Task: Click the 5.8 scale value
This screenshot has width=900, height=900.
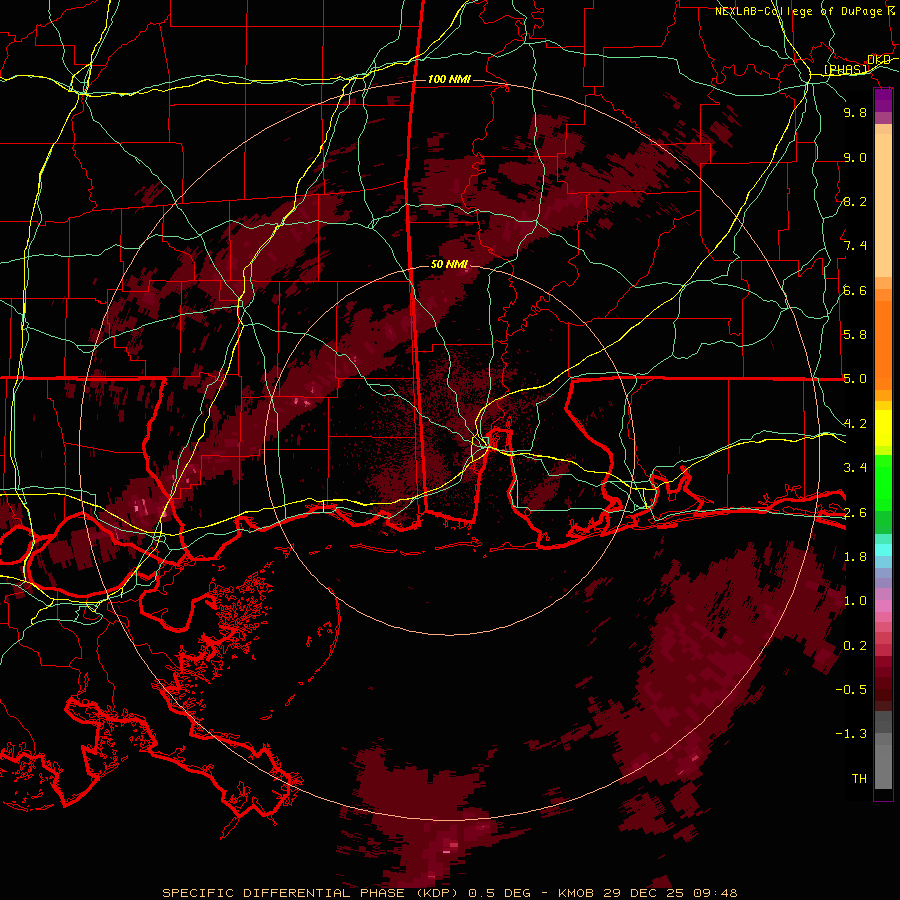Action: (855, 335)
